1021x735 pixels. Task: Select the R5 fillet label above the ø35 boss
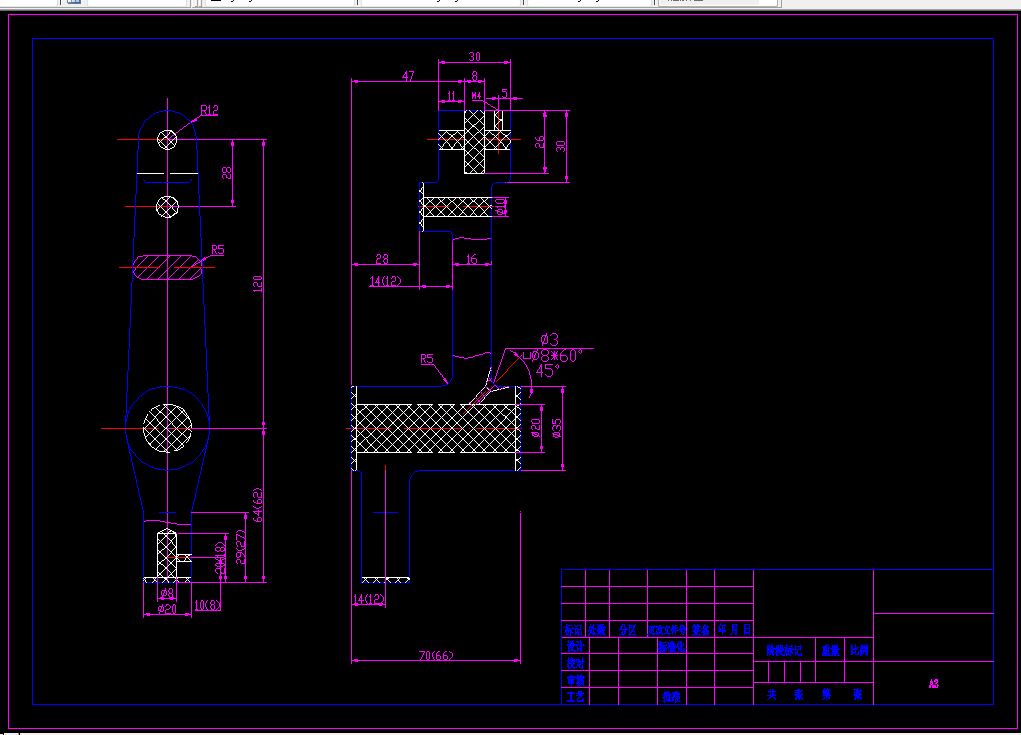[427, 359]
